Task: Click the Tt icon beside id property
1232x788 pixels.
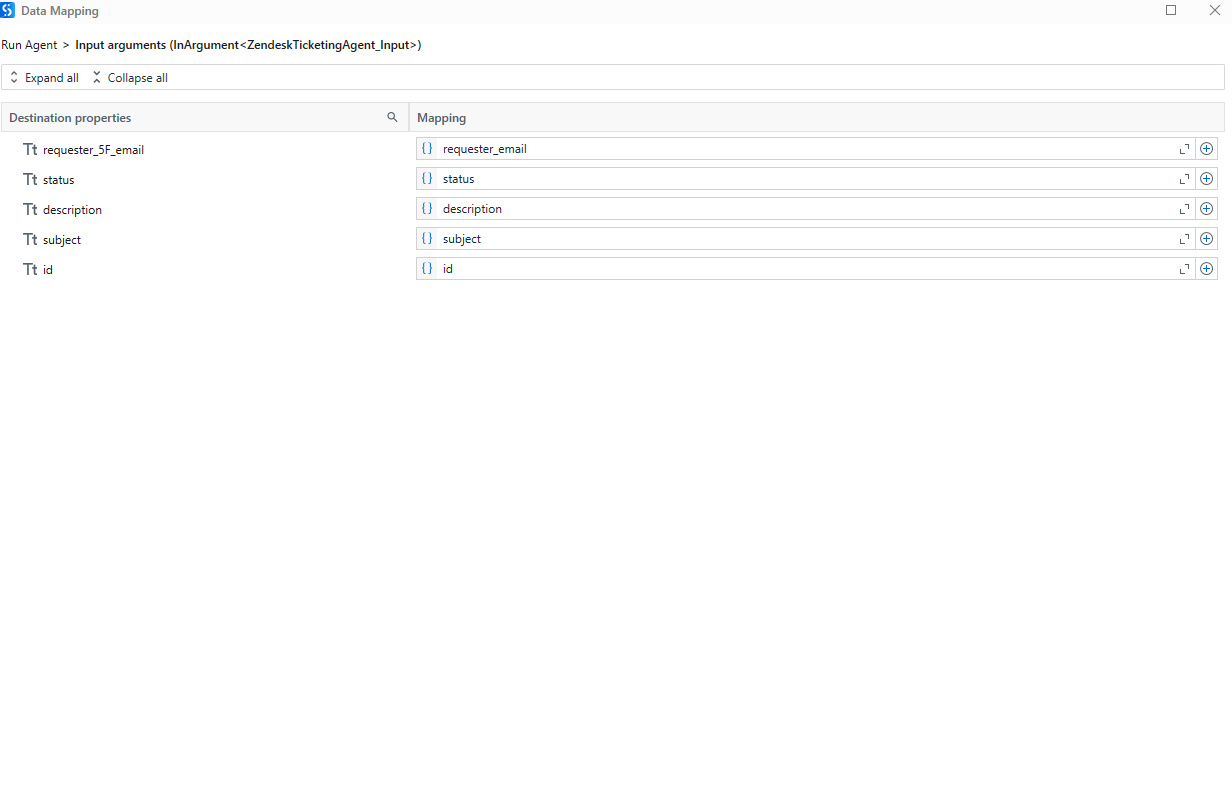Action: click(30, 270)
